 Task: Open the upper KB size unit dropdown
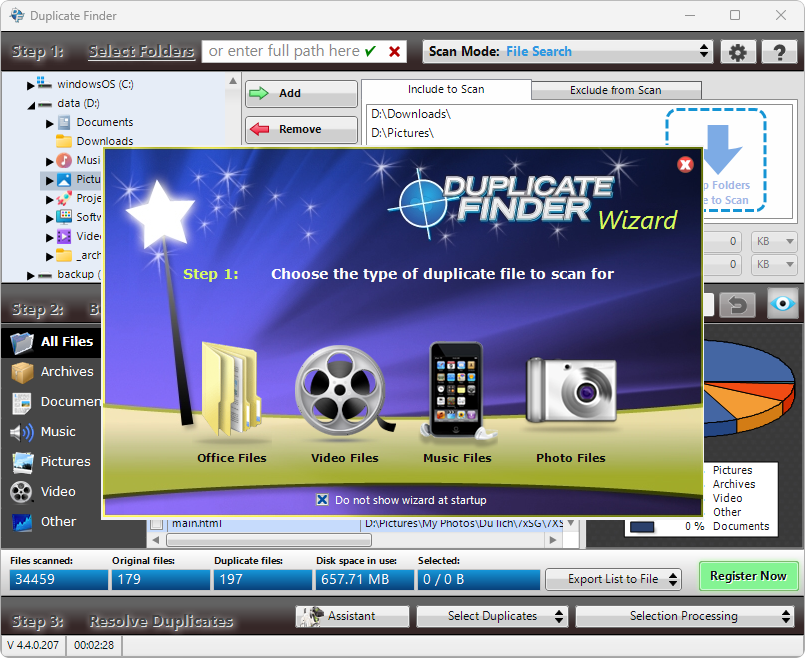774,241
